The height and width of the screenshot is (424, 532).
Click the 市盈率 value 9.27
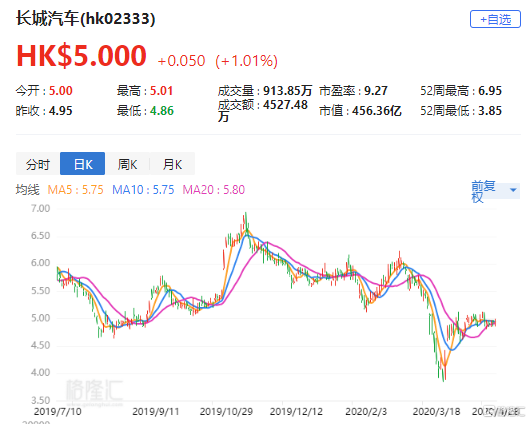[376, 91]
